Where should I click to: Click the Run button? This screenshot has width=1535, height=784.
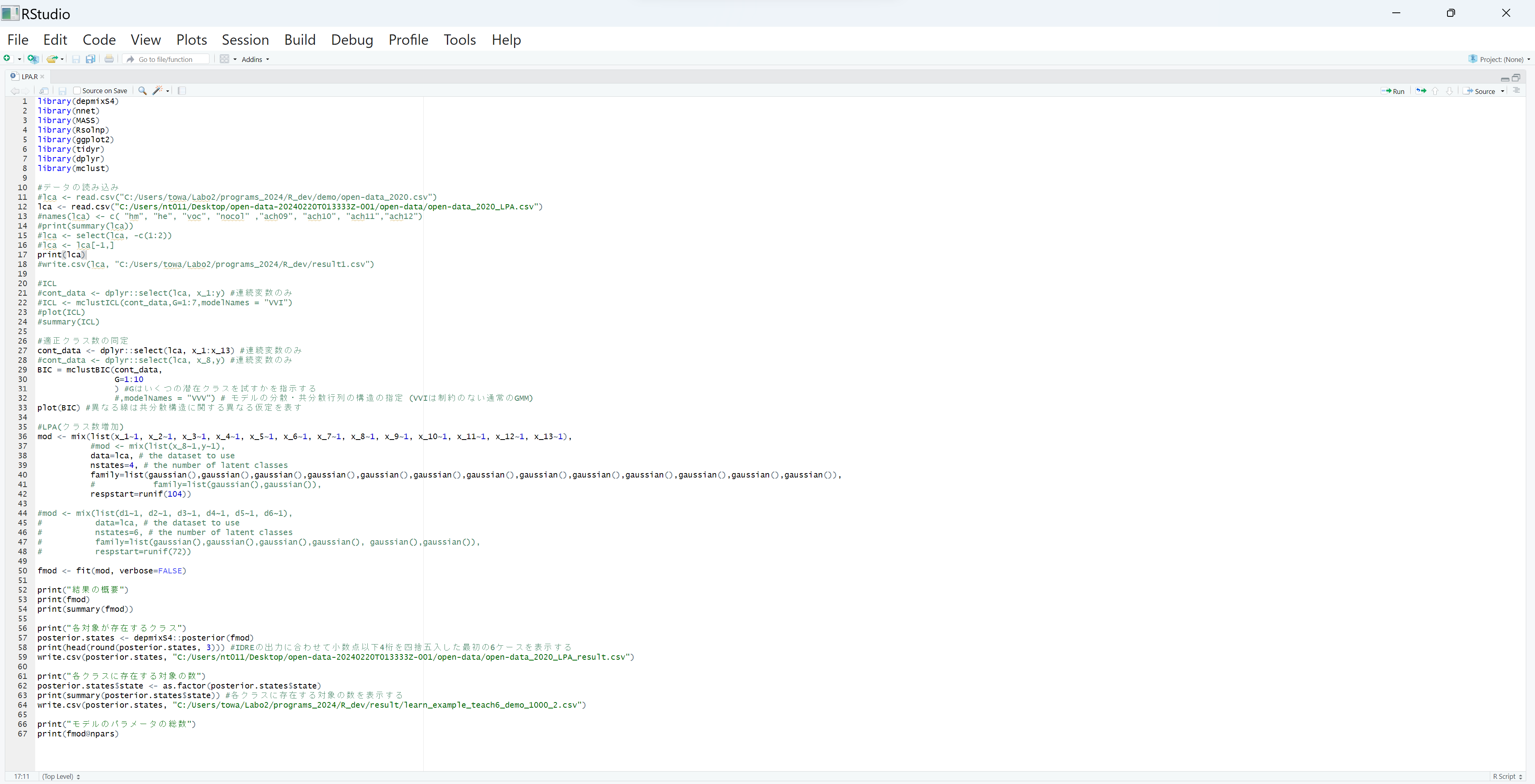coord(1393,91)
